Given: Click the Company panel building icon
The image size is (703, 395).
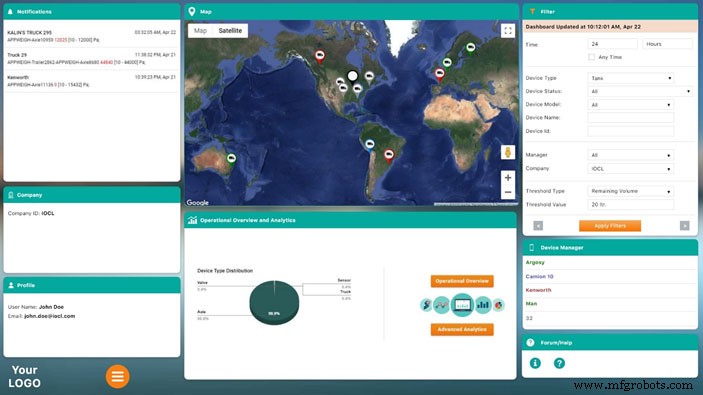Looking at the screenshot, I should (11, 195).
